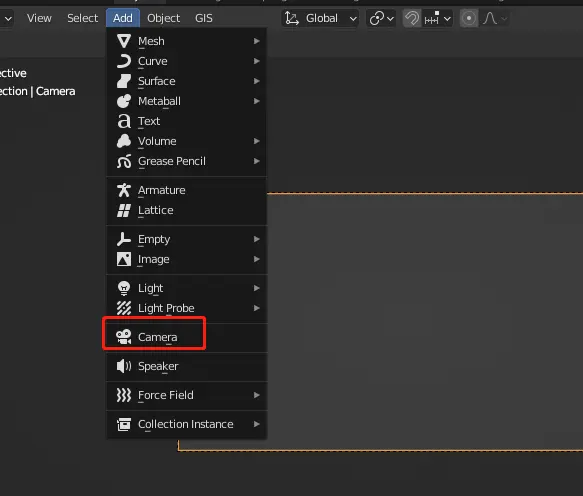Add an Armature object
The height and width of the screenshot is (496, 583).
pyautogui.click(x=187, y=190)
